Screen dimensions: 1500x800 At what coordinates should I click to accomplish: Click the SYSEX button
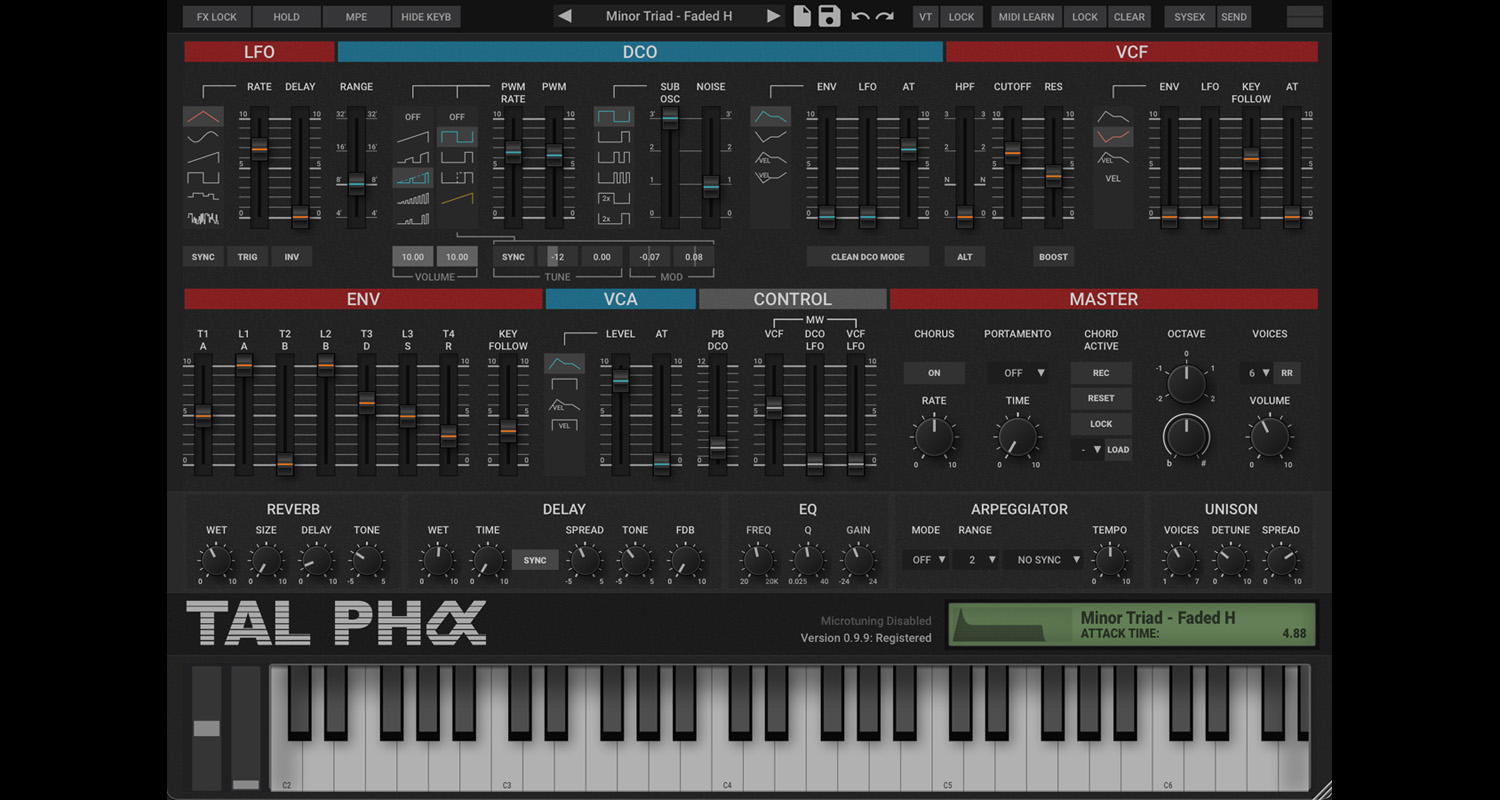tap(1190, 17)
